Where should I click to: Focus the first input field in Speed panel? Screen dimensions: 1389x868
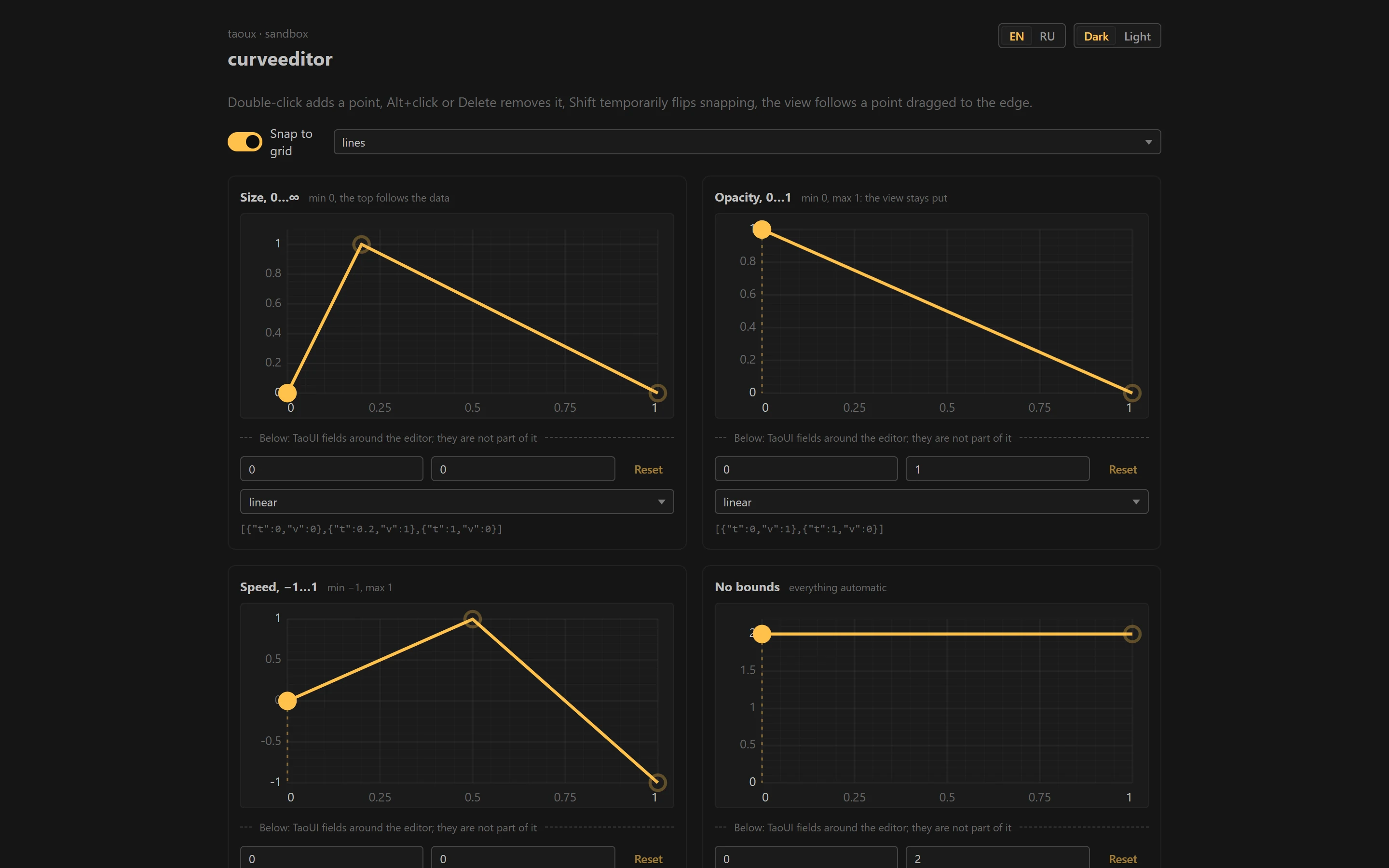point(332,858)
